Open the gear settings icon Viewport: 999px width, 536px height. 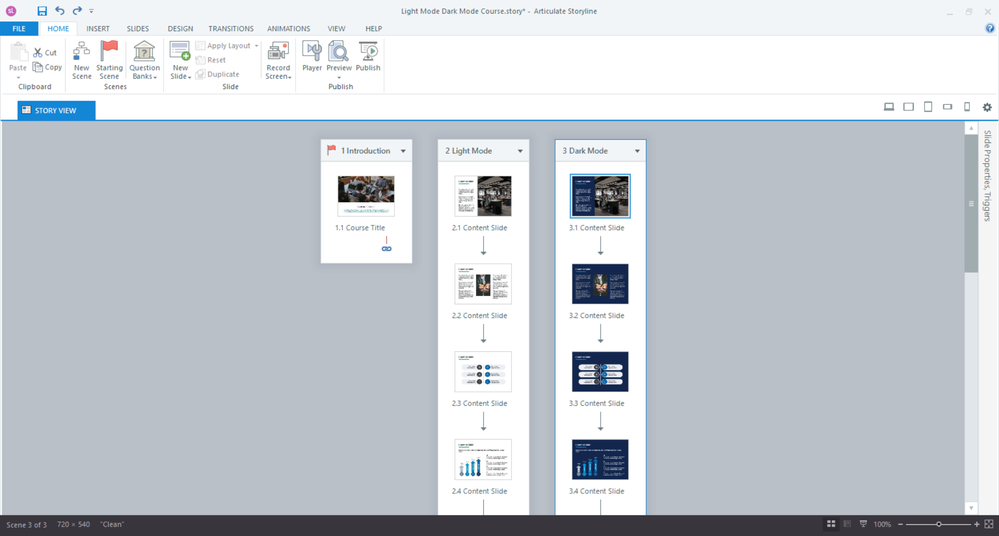click(x=987, y=107)
